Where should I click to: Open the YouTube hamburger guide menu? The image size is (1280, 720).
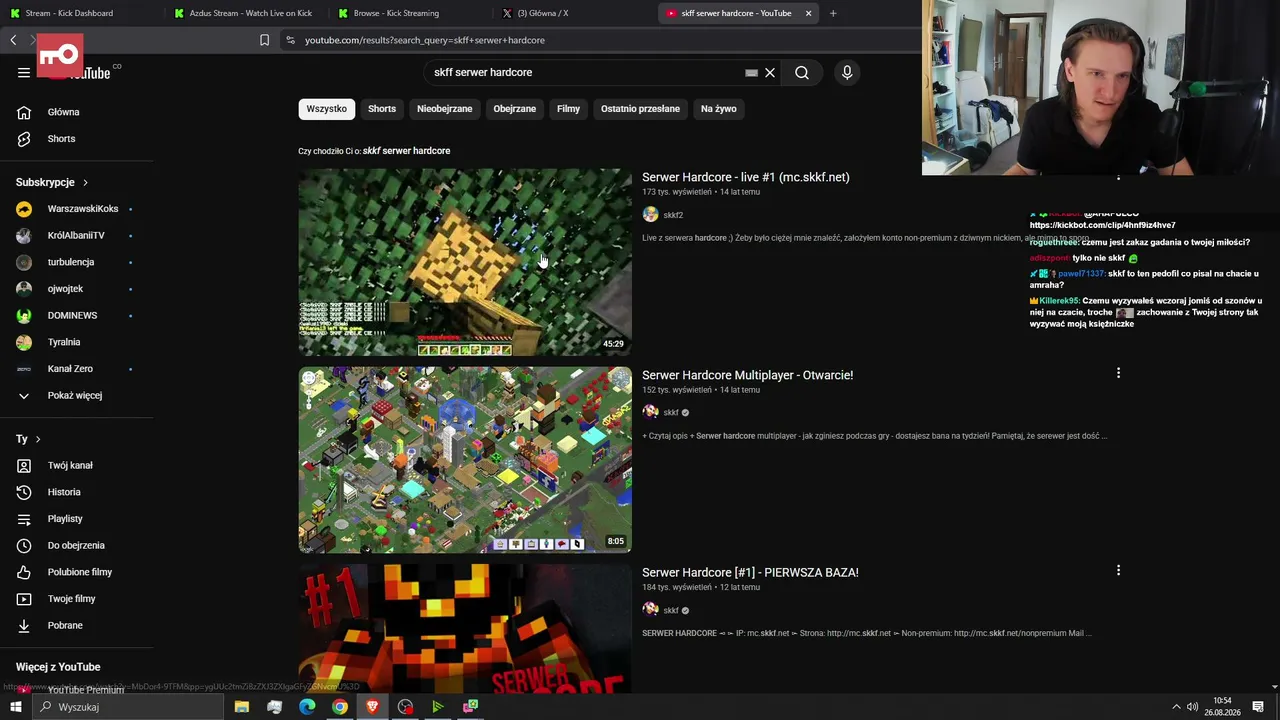click(24, 72)
